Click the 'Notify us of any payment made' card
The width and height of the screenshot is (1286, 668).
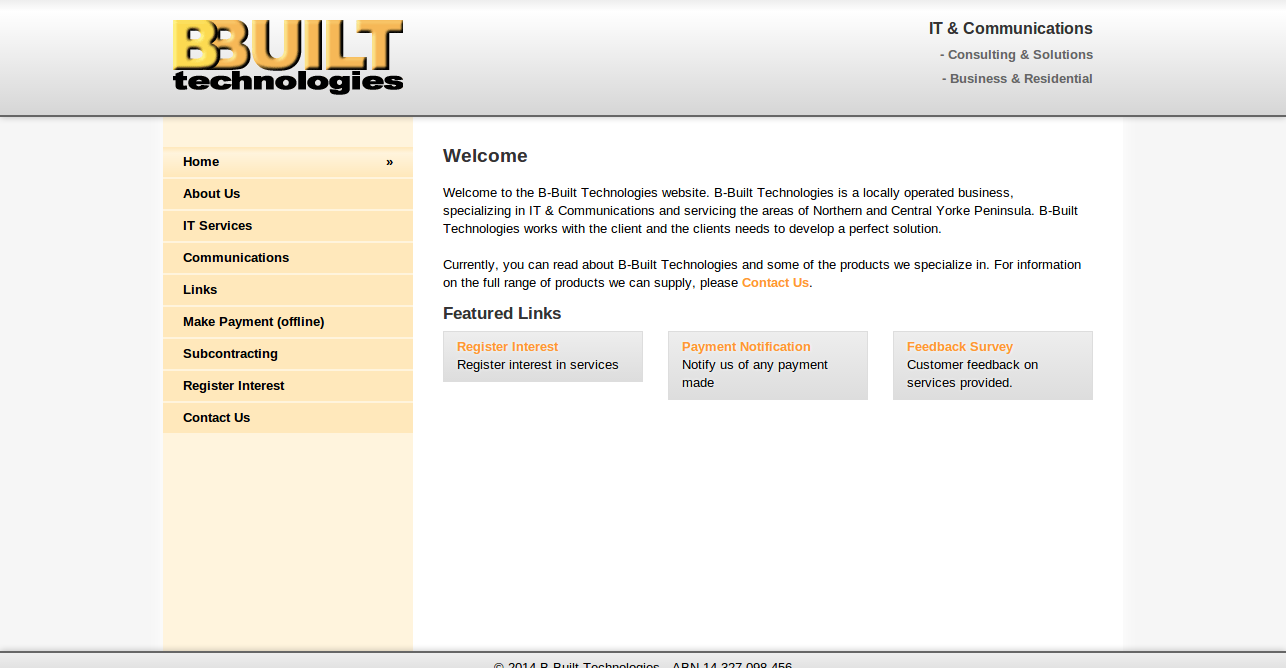768,366
